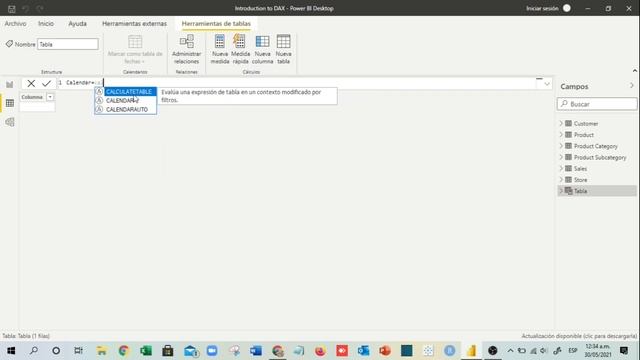Click Marcar como tabla de fechas

135,49
